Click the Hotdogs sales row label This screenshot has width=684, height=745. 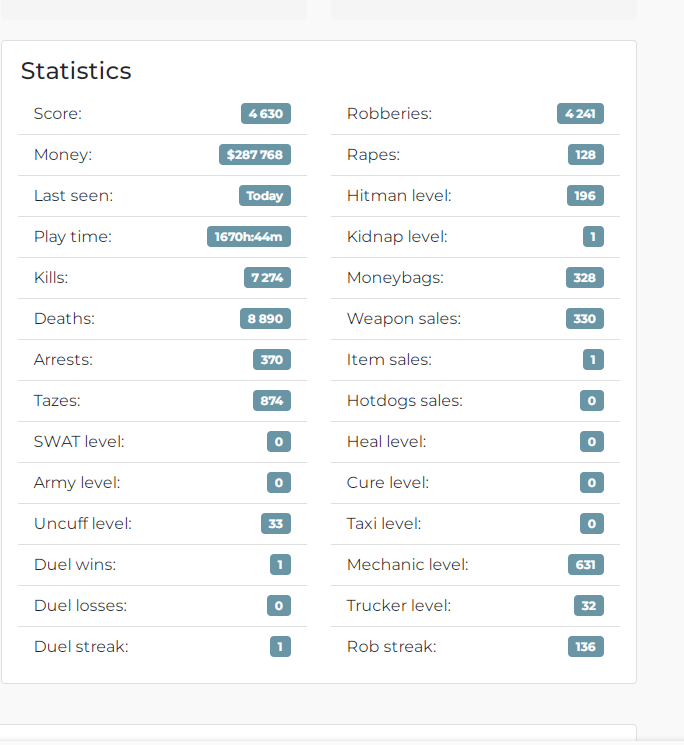coord(405,401)
